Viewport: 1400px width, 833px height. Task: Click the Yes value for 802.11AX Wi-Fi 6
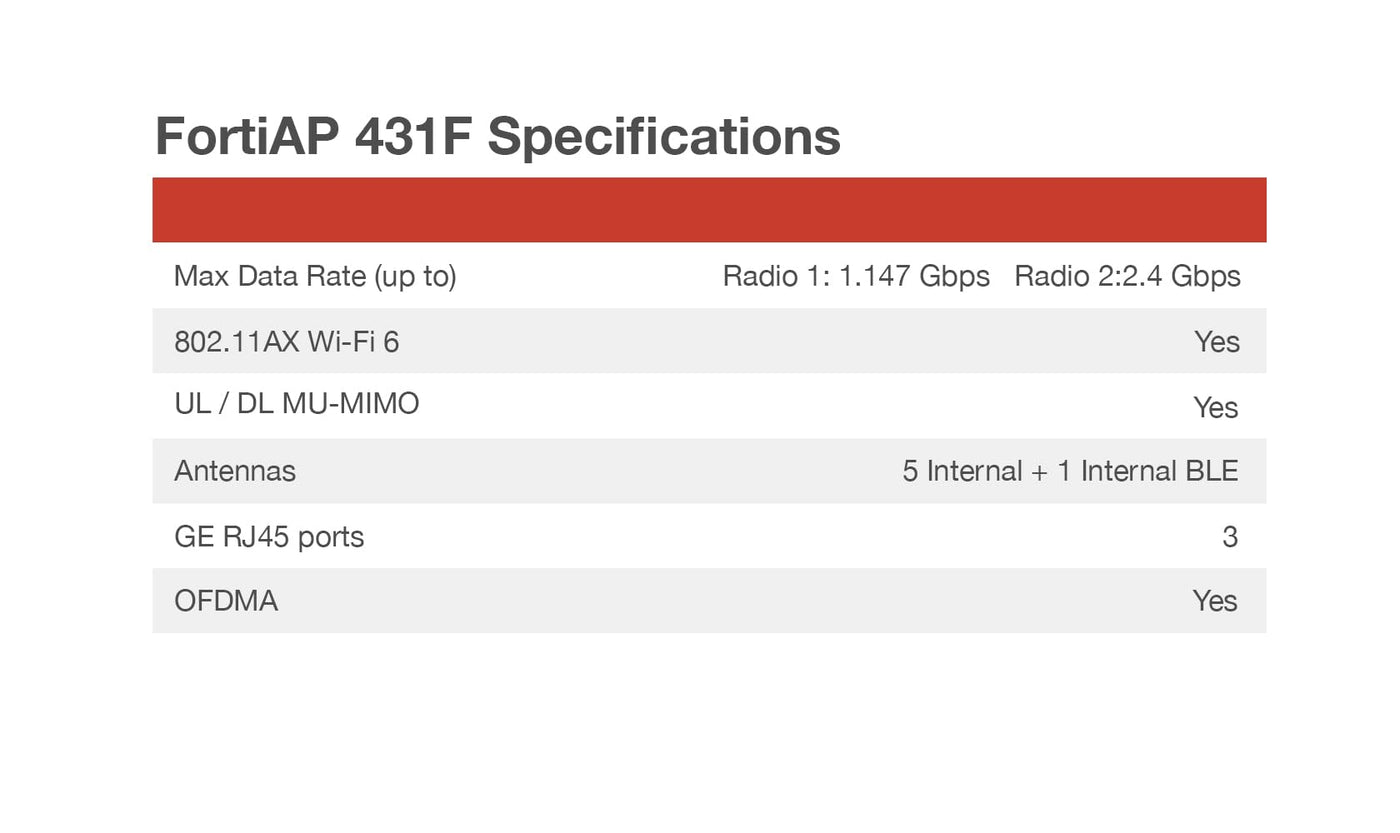pyautogui.click(x=1216, y=342)
